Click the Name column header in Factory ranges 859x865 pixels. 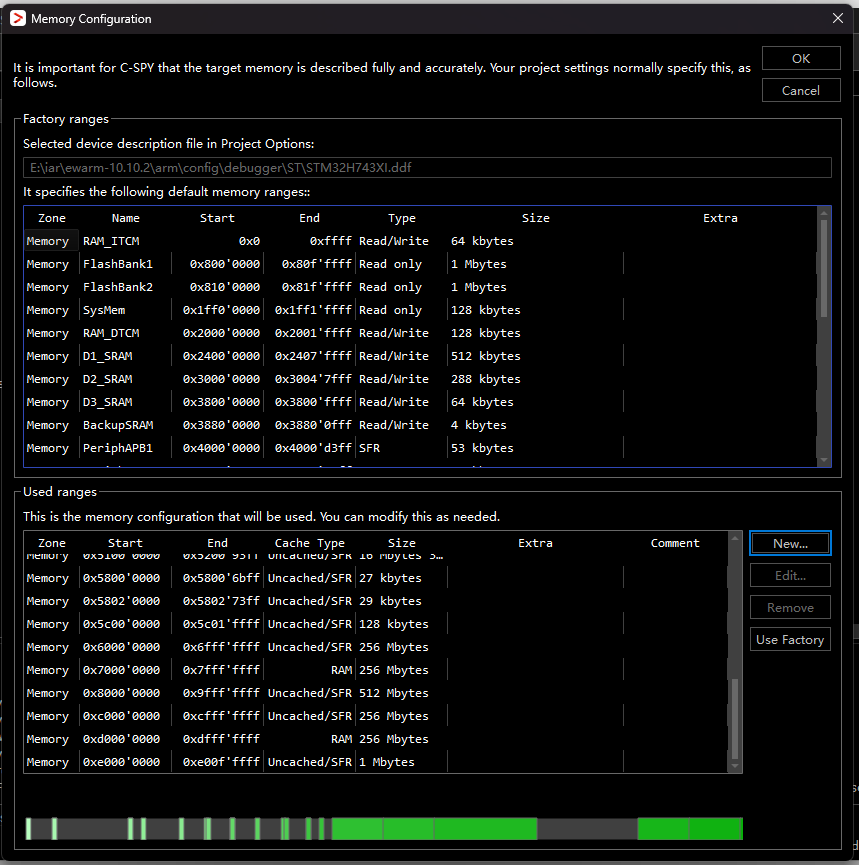(126, 218)
